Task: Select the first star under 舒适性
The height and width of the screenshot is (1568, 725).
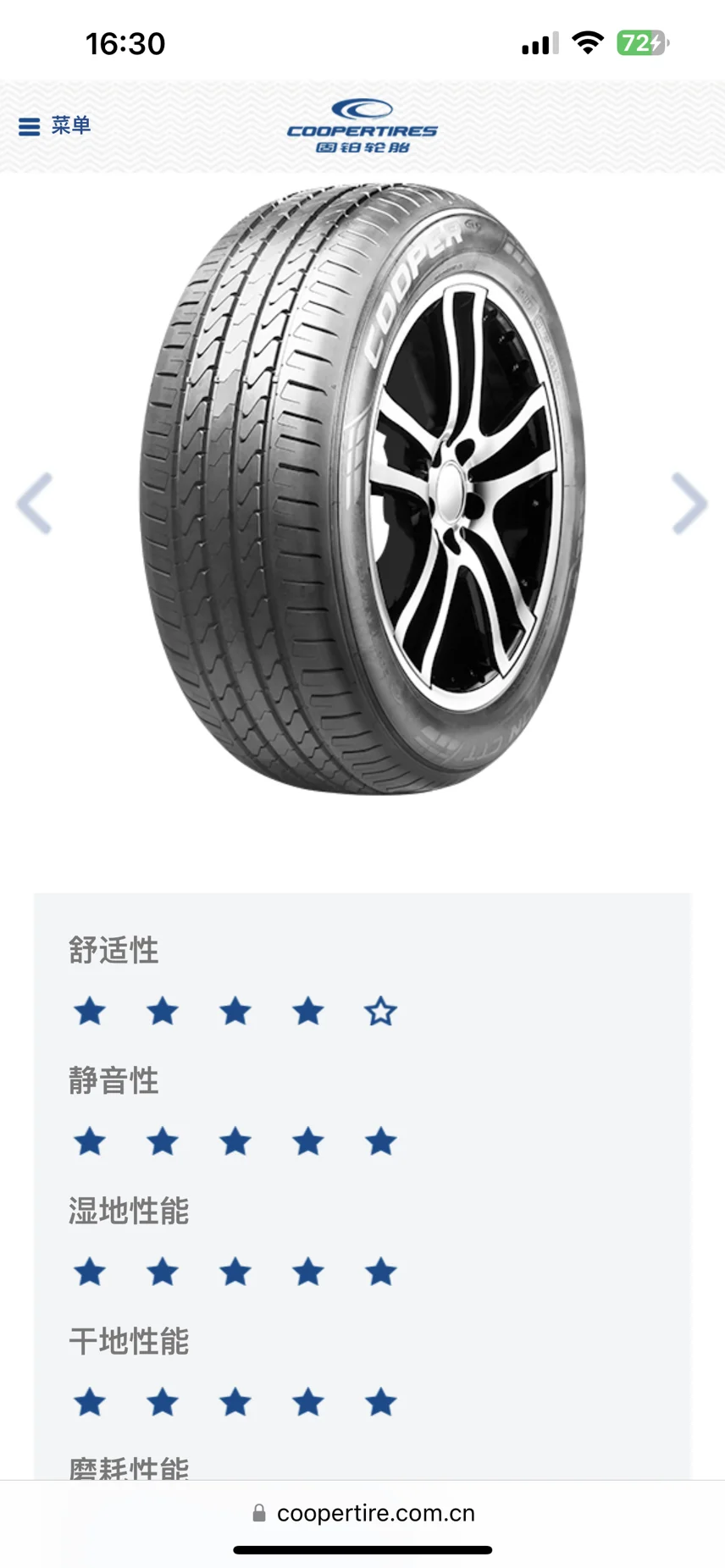Action: pos(90,1011)
